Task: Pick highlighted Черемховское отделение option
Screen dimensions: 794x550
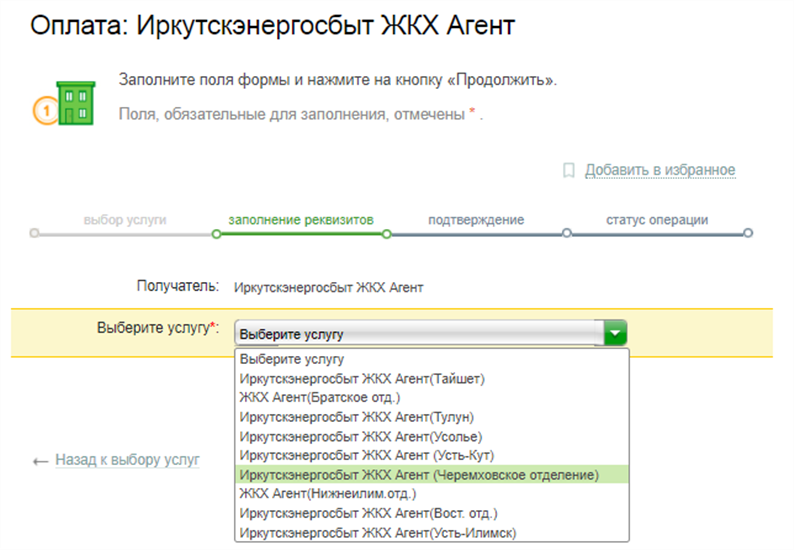Action: click(432, 475)
